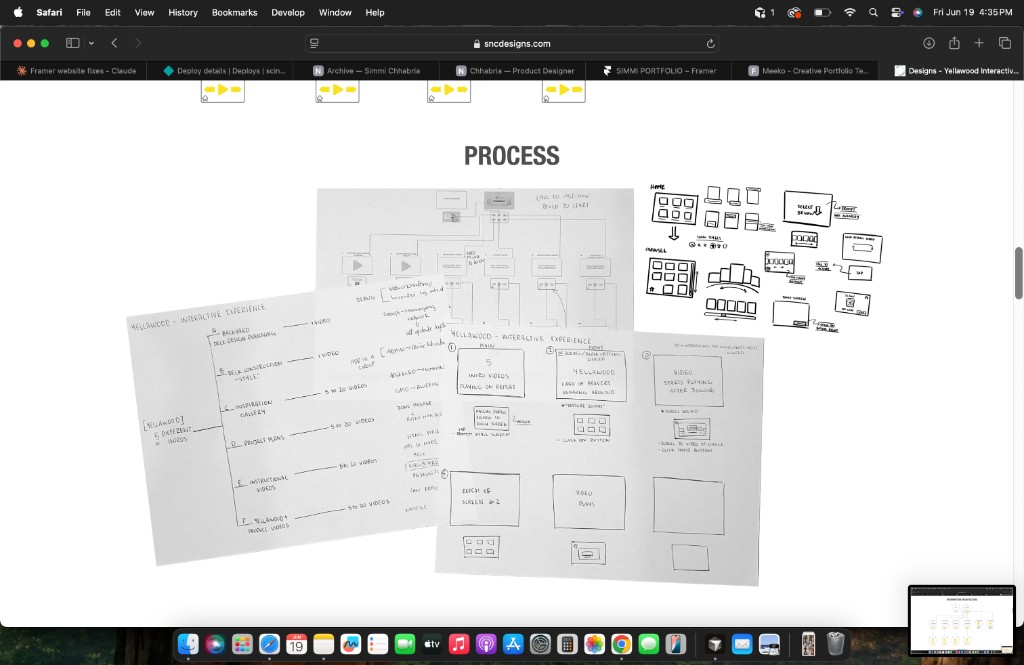Open Siri from the Dock
The height and width of the screenshot is (665, 1024).
[x=215, y=644]
